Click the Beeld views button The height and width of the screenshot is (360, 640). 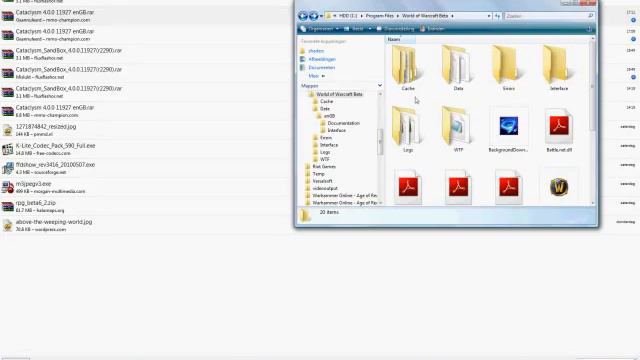tap(354, 29)
